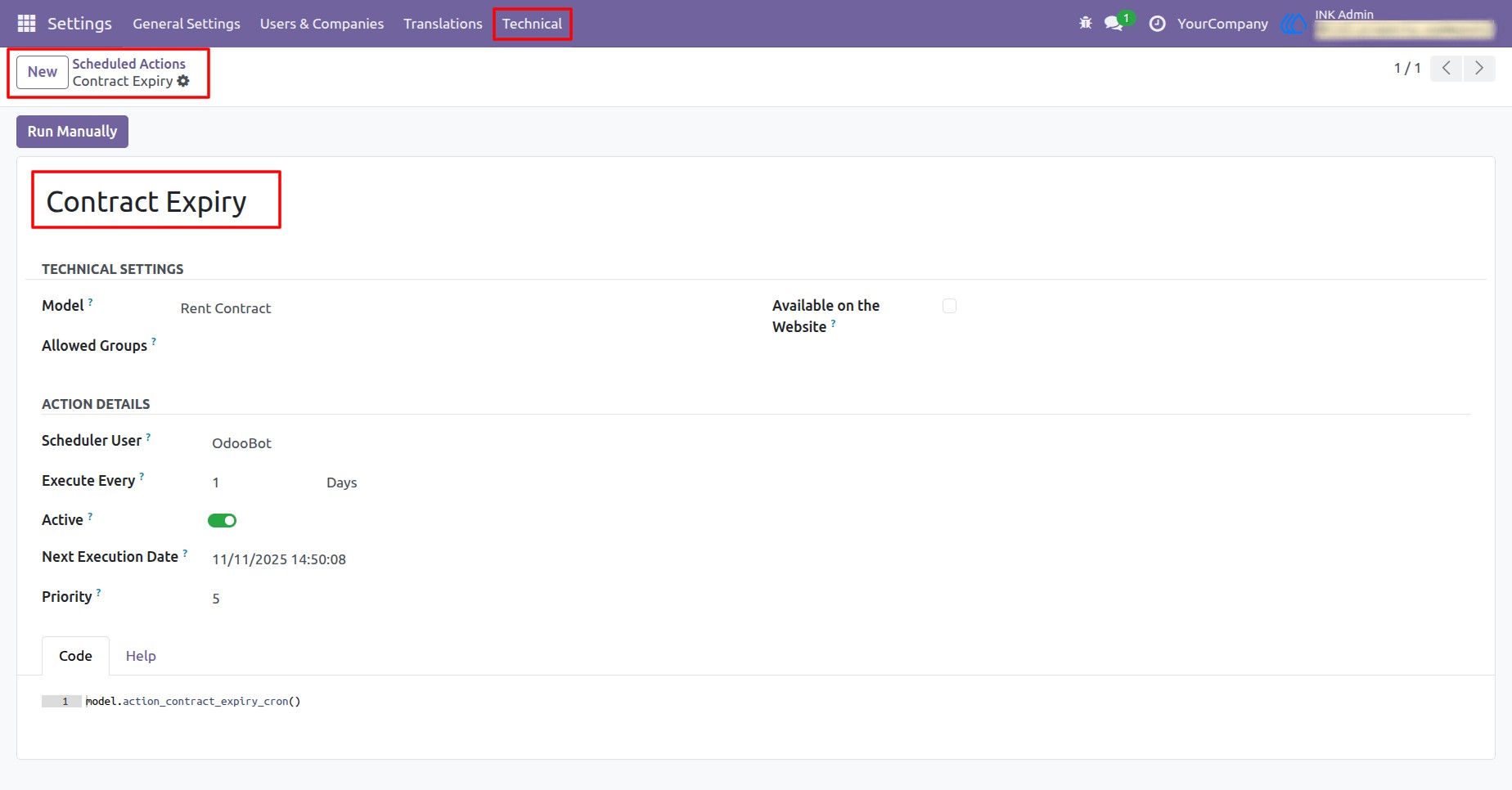Image resolution: width=1512 pixels, height=790 pixels.
Task: Switch to the Code tab
Action: (75, 656)
